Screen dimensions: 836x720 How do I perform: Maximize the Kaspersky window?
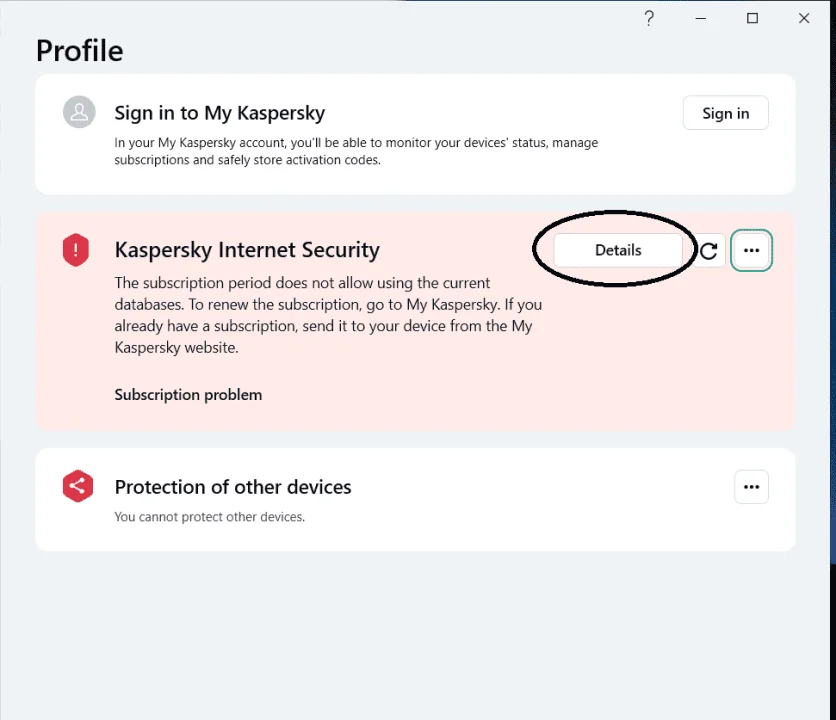[752, 19]
